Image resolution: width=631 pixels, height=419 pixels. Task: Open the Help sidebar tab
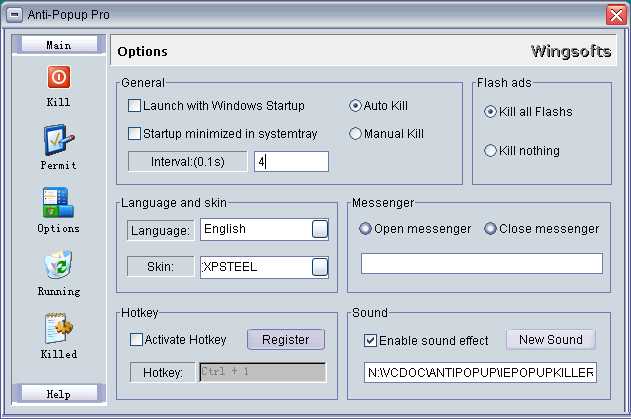59,394
